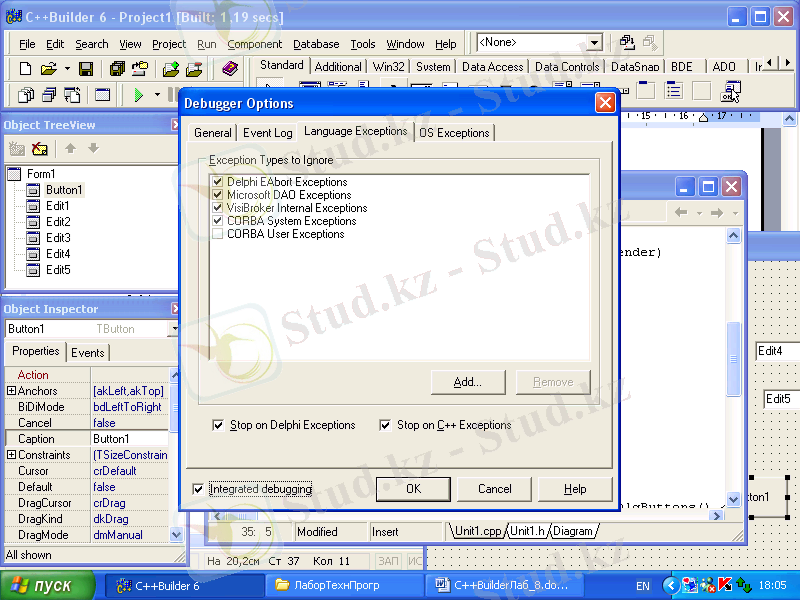This screenshot has width=800, height=600.
Task: Click the Remove button
Action: pyautogui.click(x=553, y=382)
